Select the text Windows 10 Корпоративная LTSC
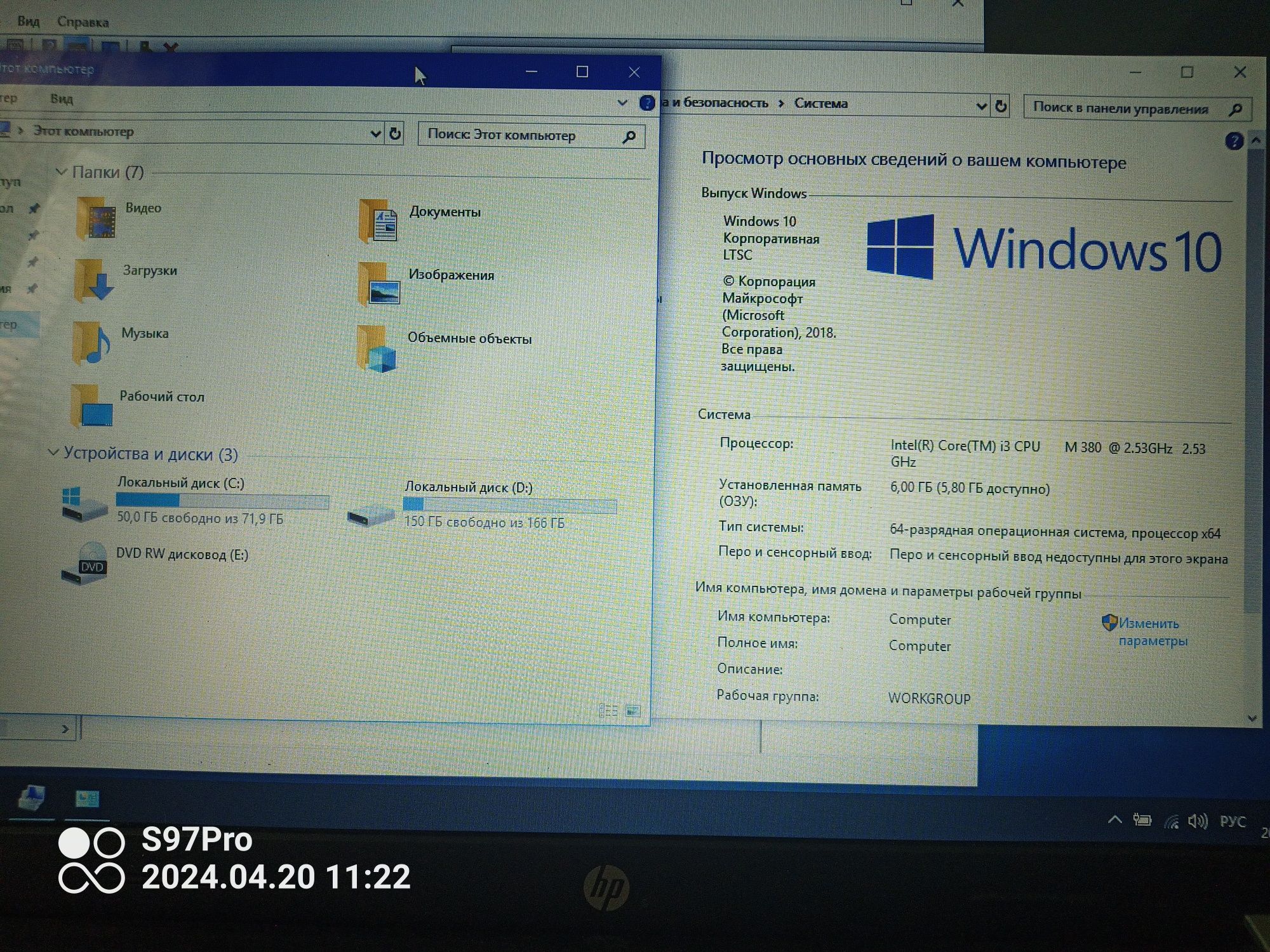 pyautogui.click(x=771, y=238)
